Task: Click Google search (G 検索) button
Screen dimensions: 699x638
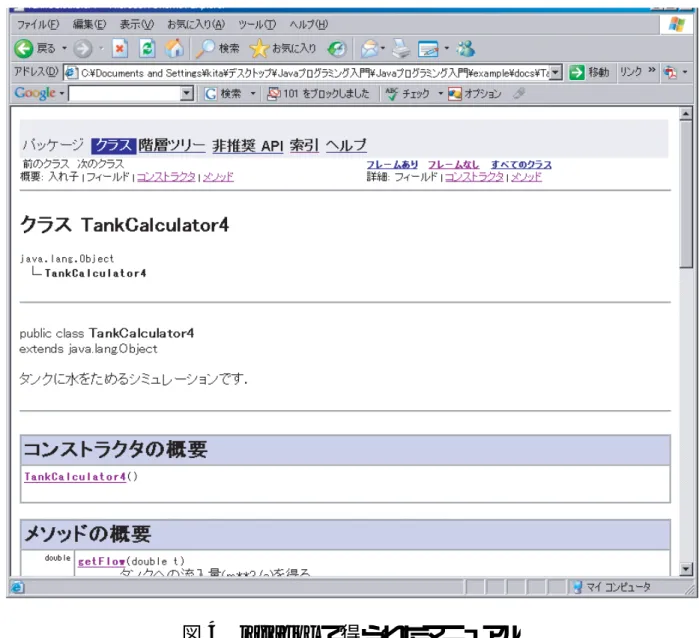Action: point(222,94)
